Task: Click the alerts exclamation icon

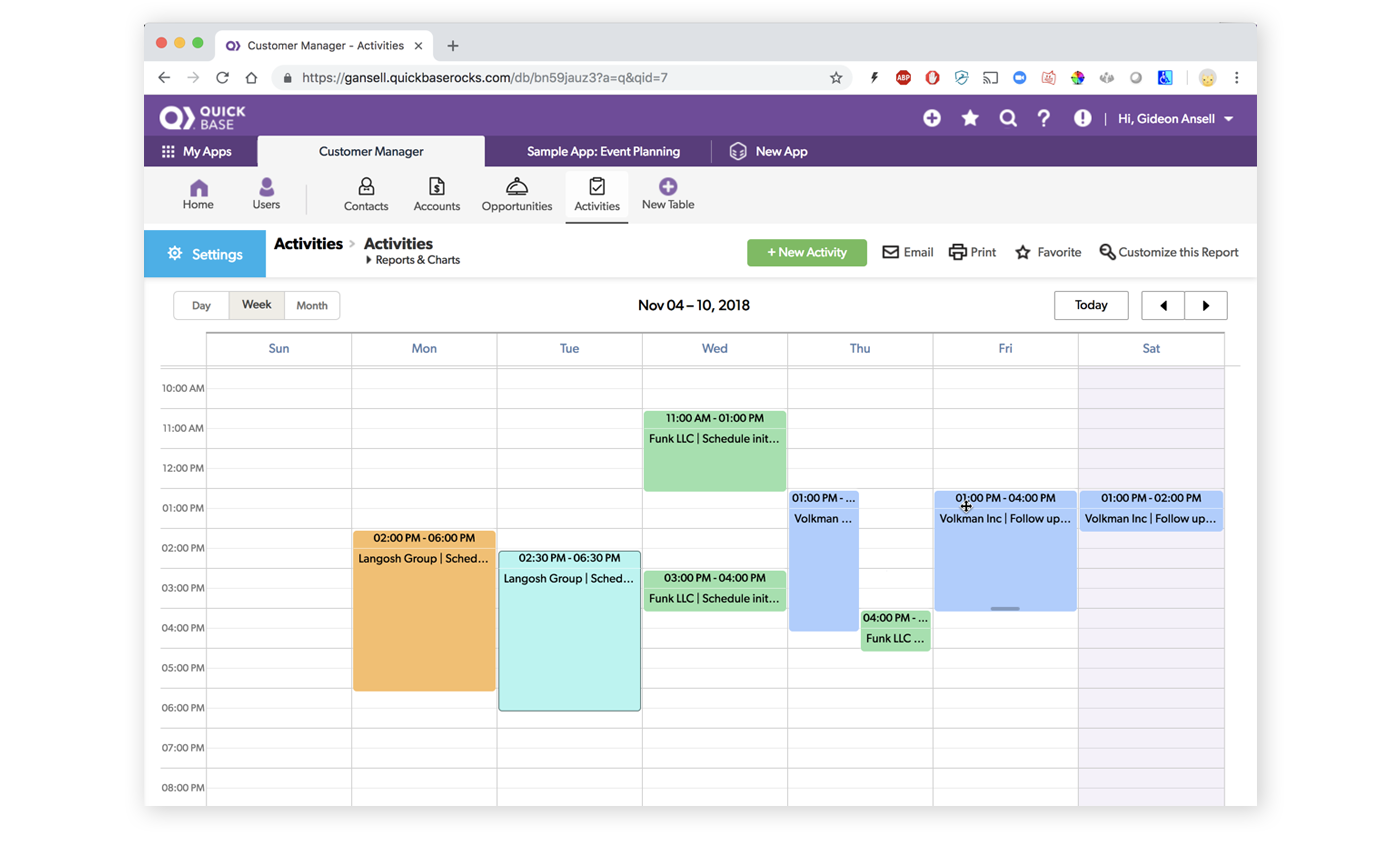Action: tap(1082, 118)
